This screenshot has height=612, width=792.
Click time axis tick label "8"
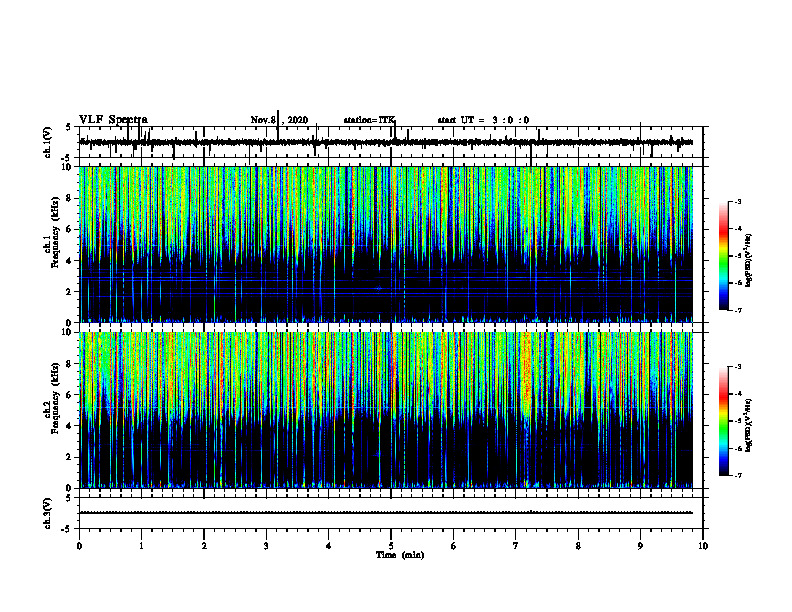pyautogui.click(x=578, y=546)
